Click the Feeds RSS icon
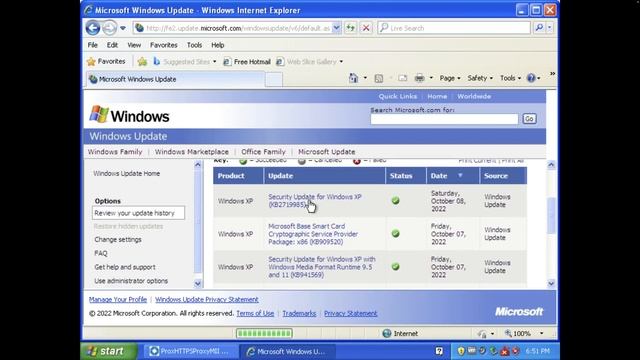This screenshot has height=360, width=640. pos(379,78)
